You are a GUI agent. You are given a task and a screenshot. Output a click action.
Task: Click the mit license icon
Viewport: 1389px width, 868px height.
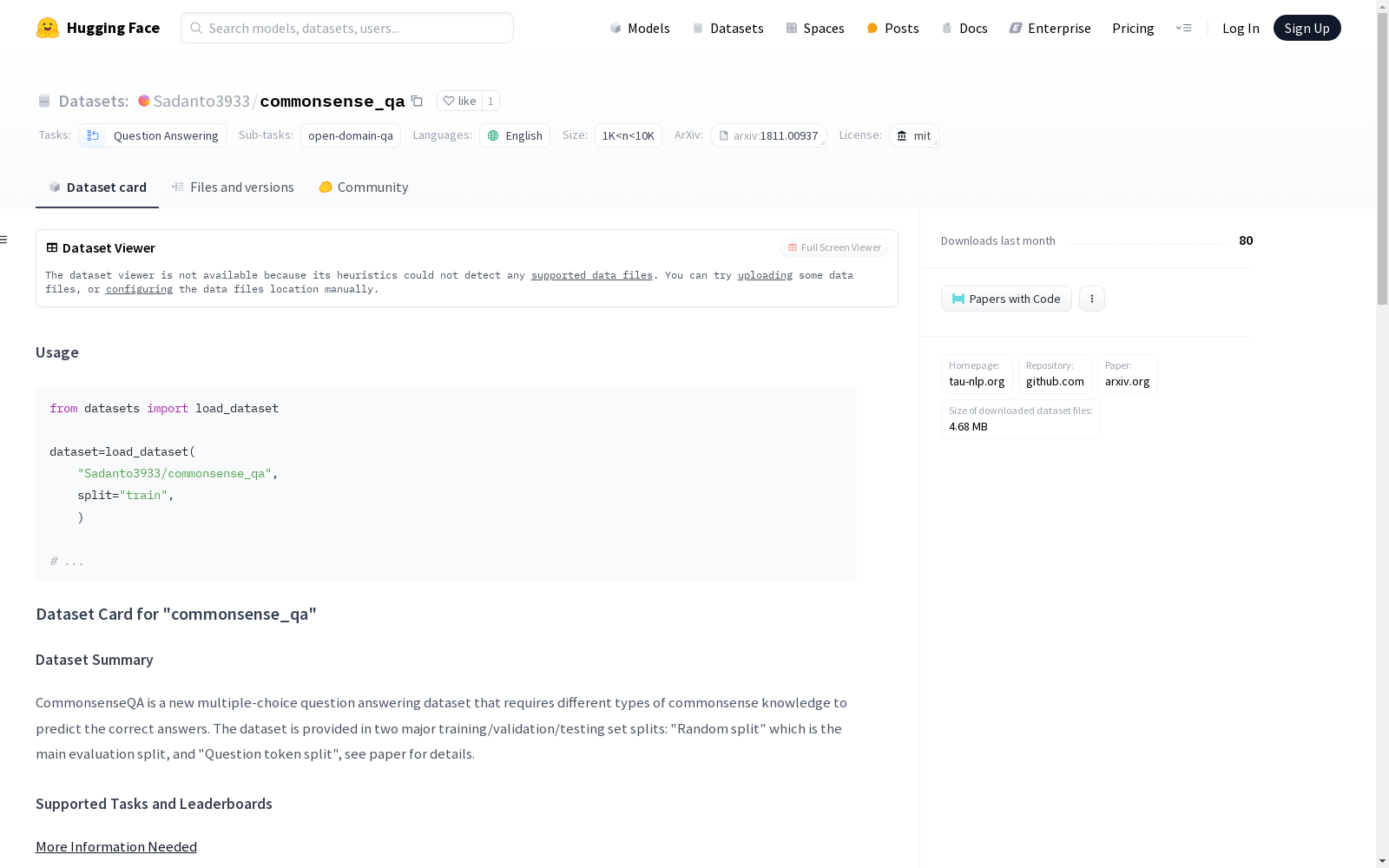click(x=902, y=135)
